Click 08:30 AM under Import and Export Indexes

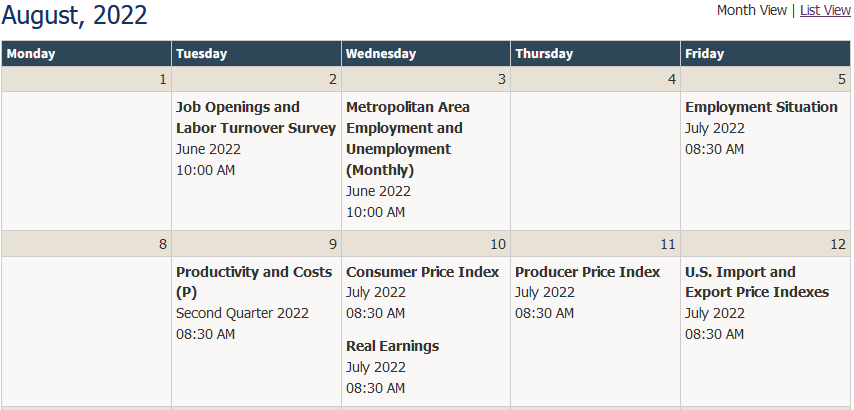714,334
